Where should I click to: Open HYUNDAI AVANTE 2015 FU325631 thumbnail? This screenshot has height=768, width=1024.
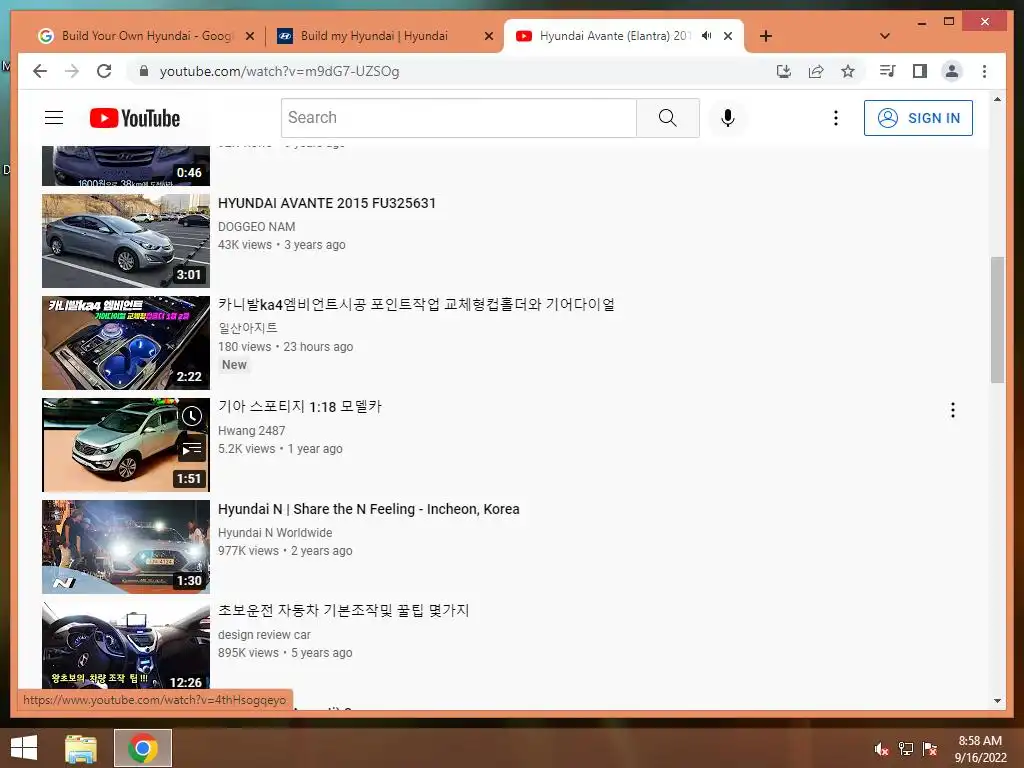(126, 241)
